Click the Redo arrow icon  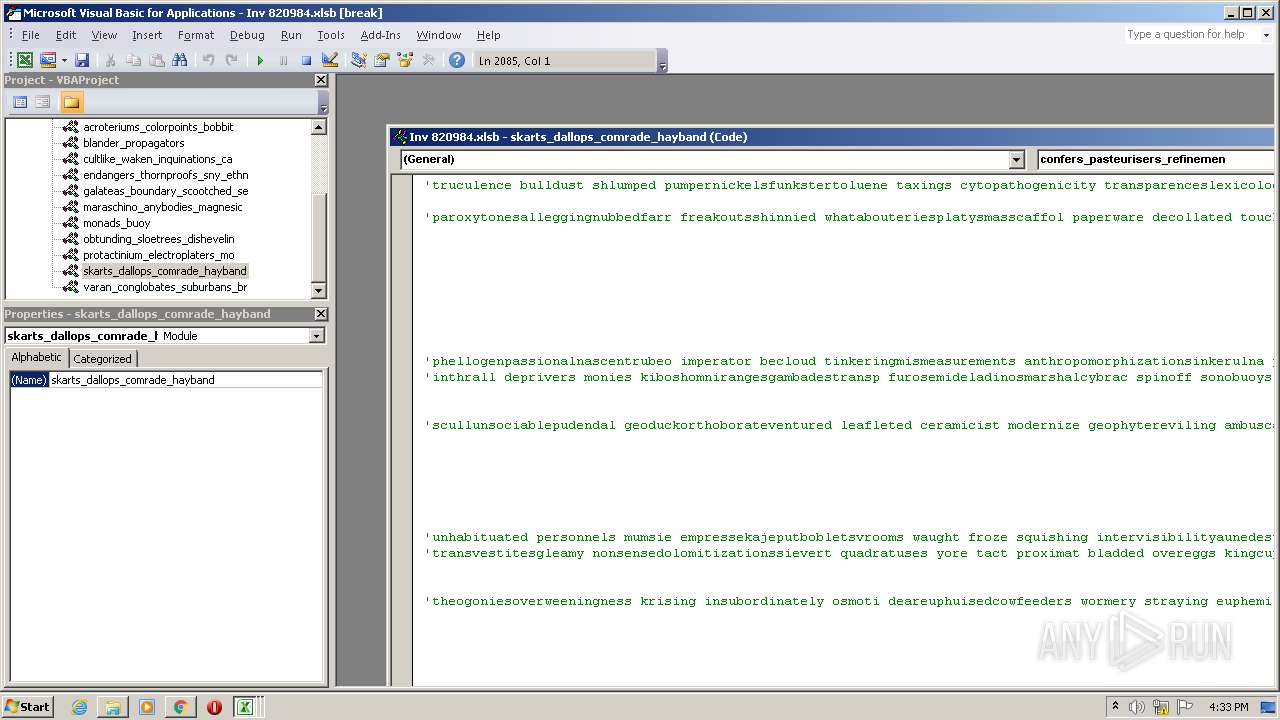point(231,60)
